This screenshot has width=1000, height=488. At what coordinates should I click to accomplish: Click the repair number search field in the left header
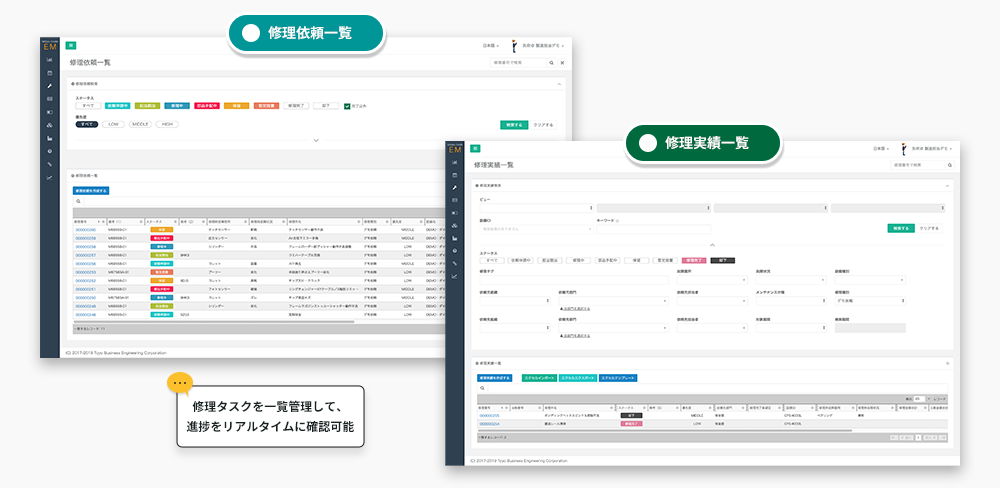(x=519, y=63)
